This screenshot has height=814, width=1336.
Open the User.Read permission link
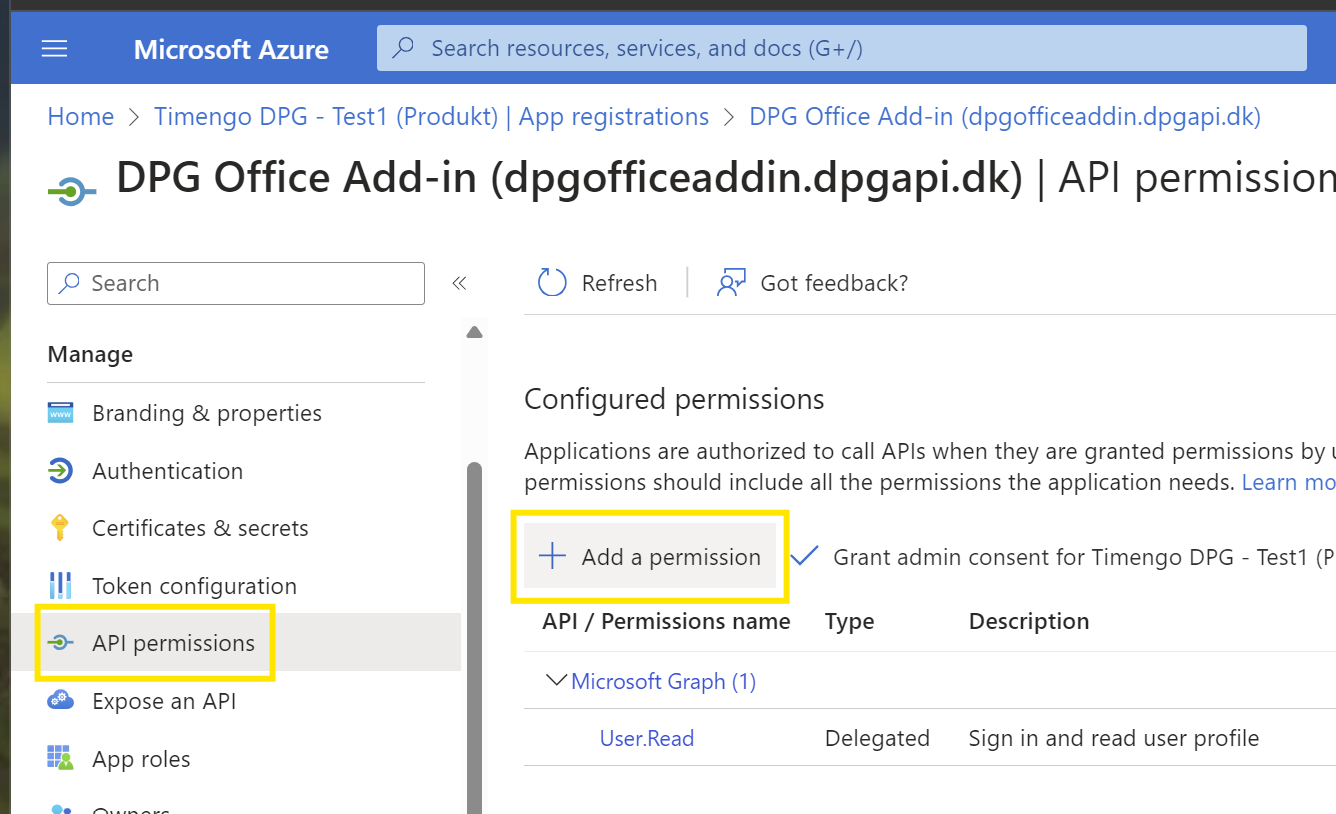(646, 738)
